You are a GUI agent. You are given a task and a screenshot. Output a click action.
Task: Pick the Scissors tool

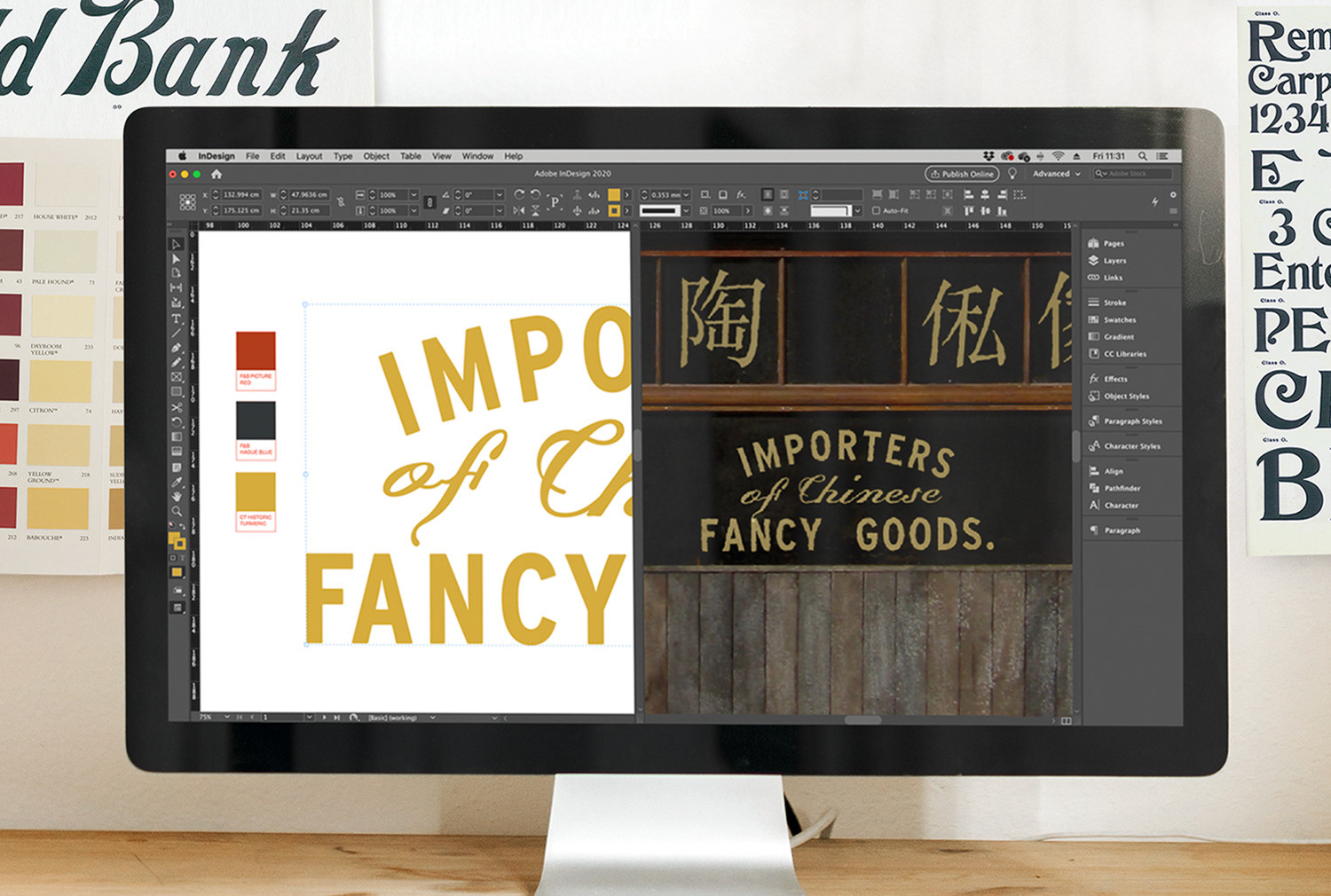coord(177,407)
